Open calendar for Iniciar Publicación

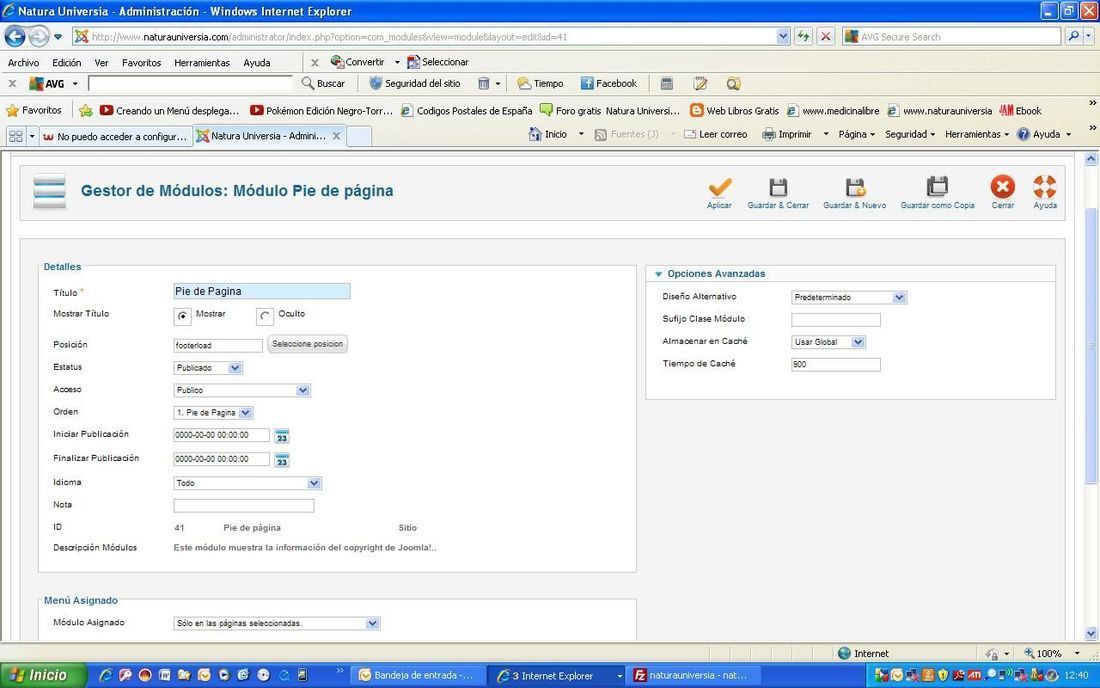point(281,436)
